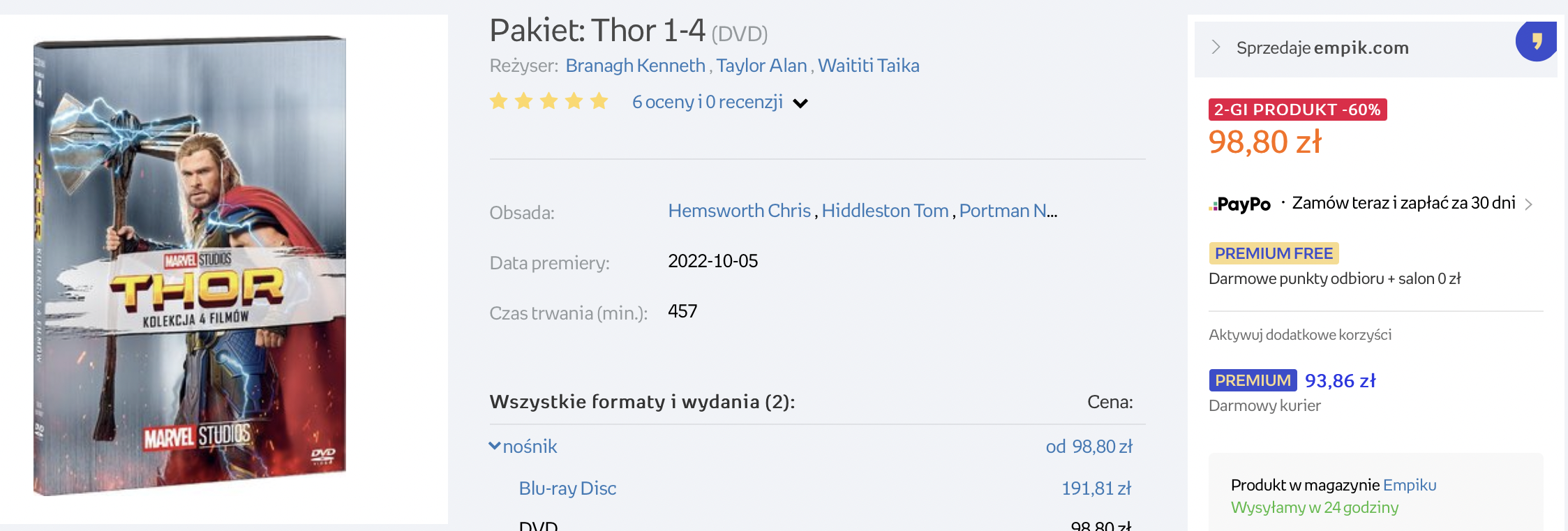Open director Waititi Taika link
1568x531 pixels.
pos(868,66)
